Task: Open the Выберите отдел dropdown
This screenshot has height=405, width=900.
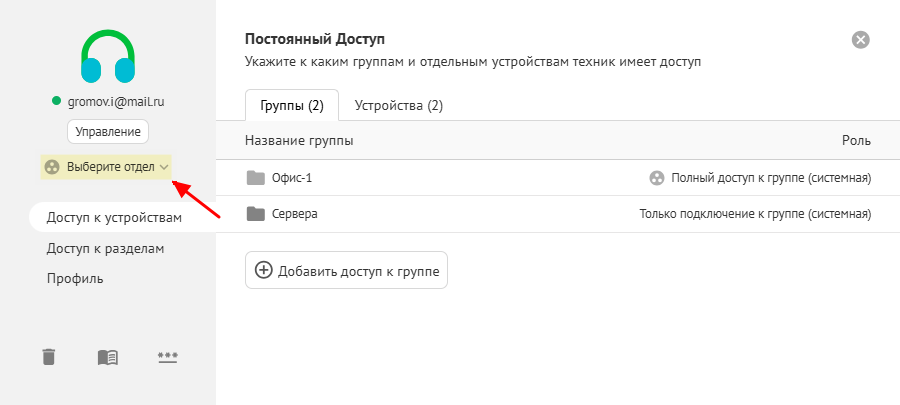Action: [x=108, y=167]
